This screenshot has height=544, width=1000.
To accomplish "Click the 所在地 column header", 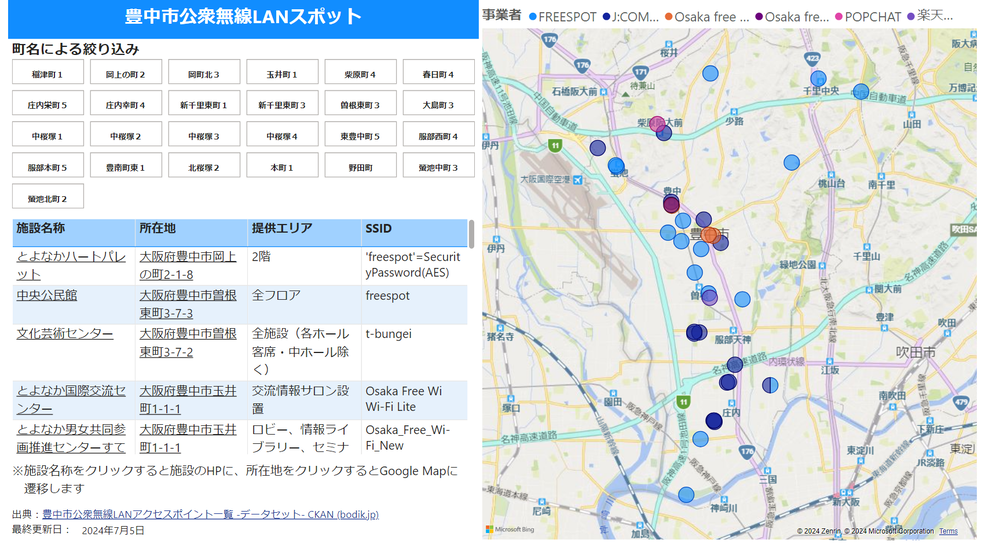I will (x=191, y=232).
